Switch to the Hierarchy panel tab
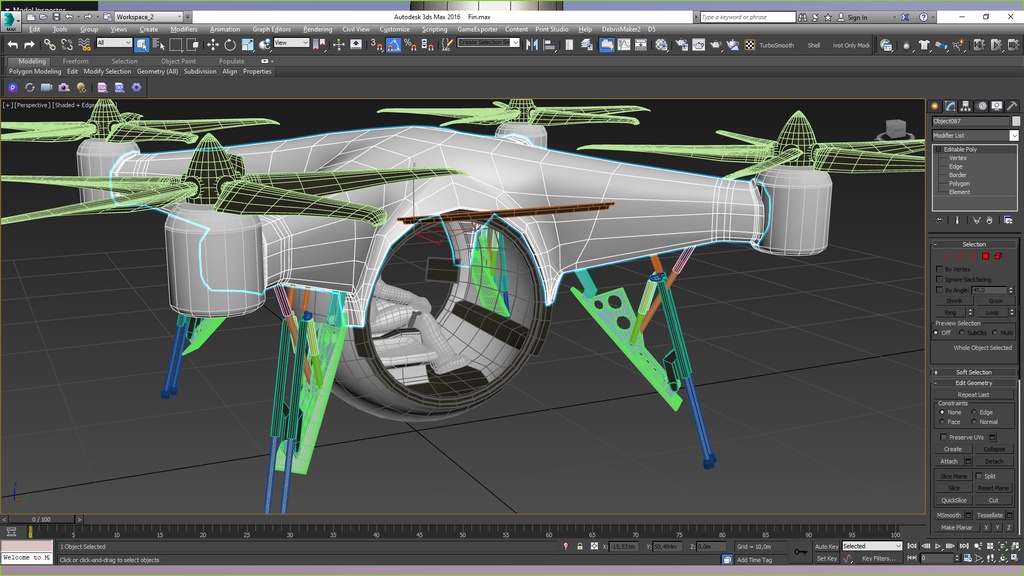 [x=966, y=106]
